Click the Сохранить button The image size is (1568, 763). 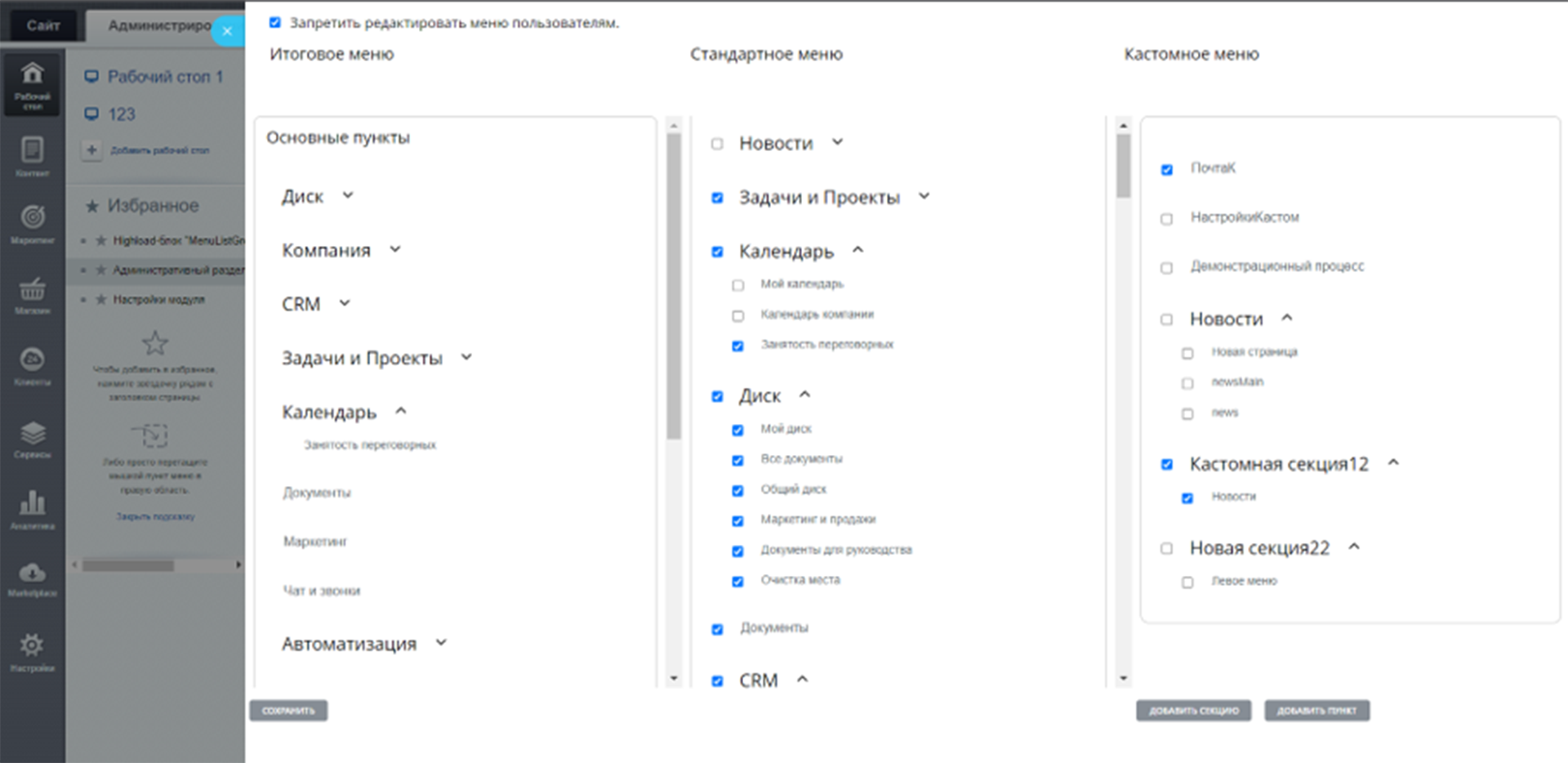(x=288, y=711)
